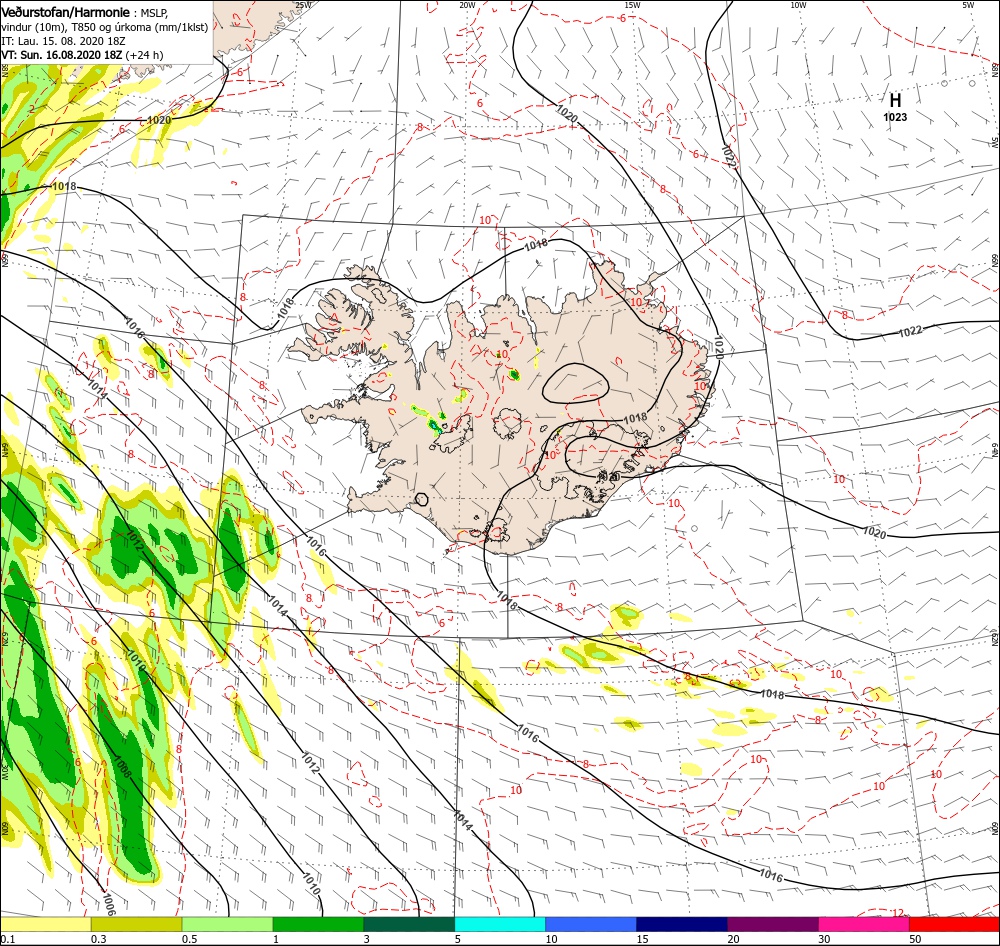The image size is (1000, 946).
Task: Click the light green 0.5 legend swatch
Action: pos(227,924)
